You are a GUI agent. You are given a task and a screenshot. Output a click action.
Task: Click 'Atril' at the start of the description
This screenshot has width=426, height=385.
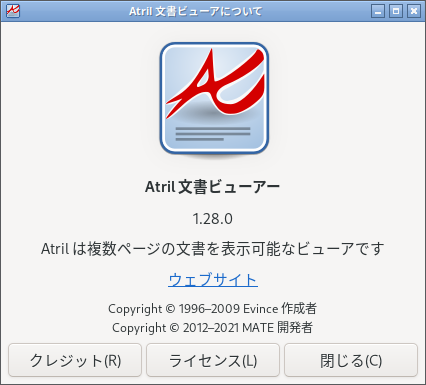pyautogui.click(x=55, y=249)
